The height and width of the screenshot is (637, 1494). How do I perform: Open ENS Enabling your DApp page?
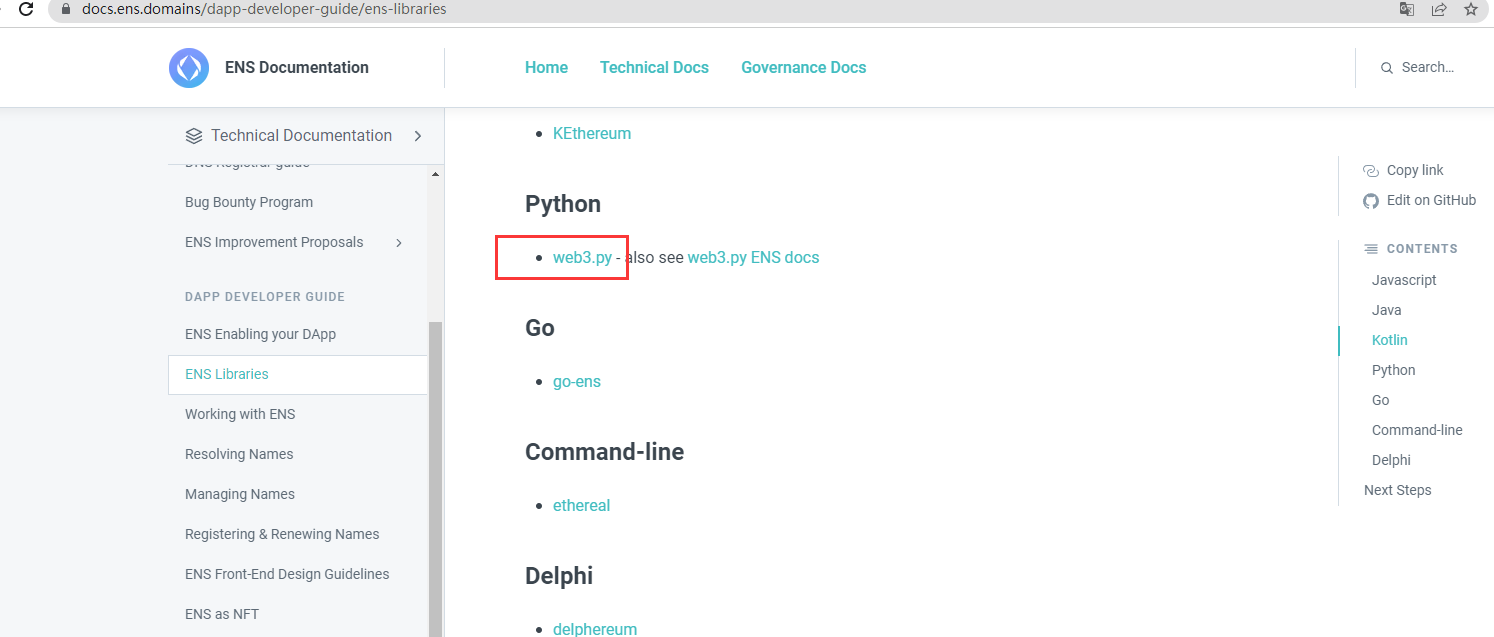tap(260, 334)
